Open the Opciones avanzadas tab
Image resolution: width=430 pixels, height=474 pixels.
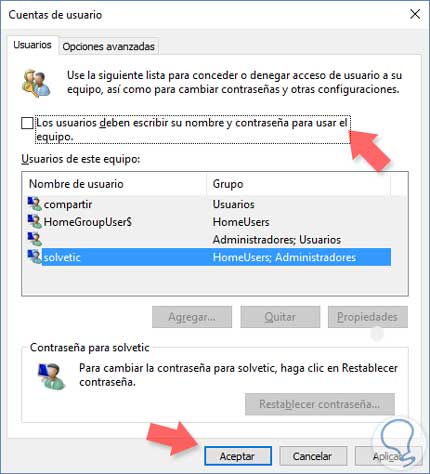click(108, 46)
